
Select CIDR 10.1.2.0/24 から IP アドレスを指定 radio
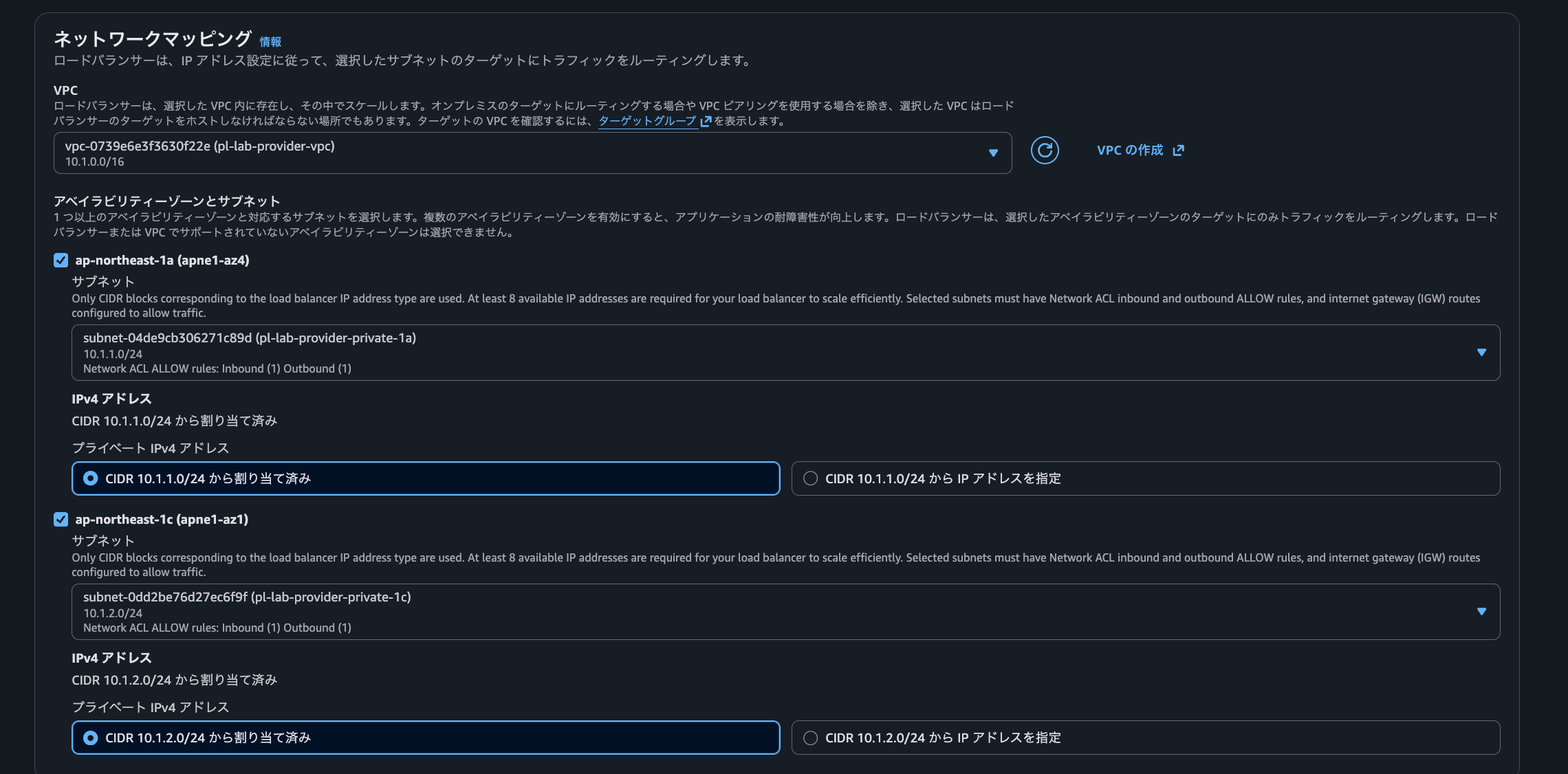[811, 738]
